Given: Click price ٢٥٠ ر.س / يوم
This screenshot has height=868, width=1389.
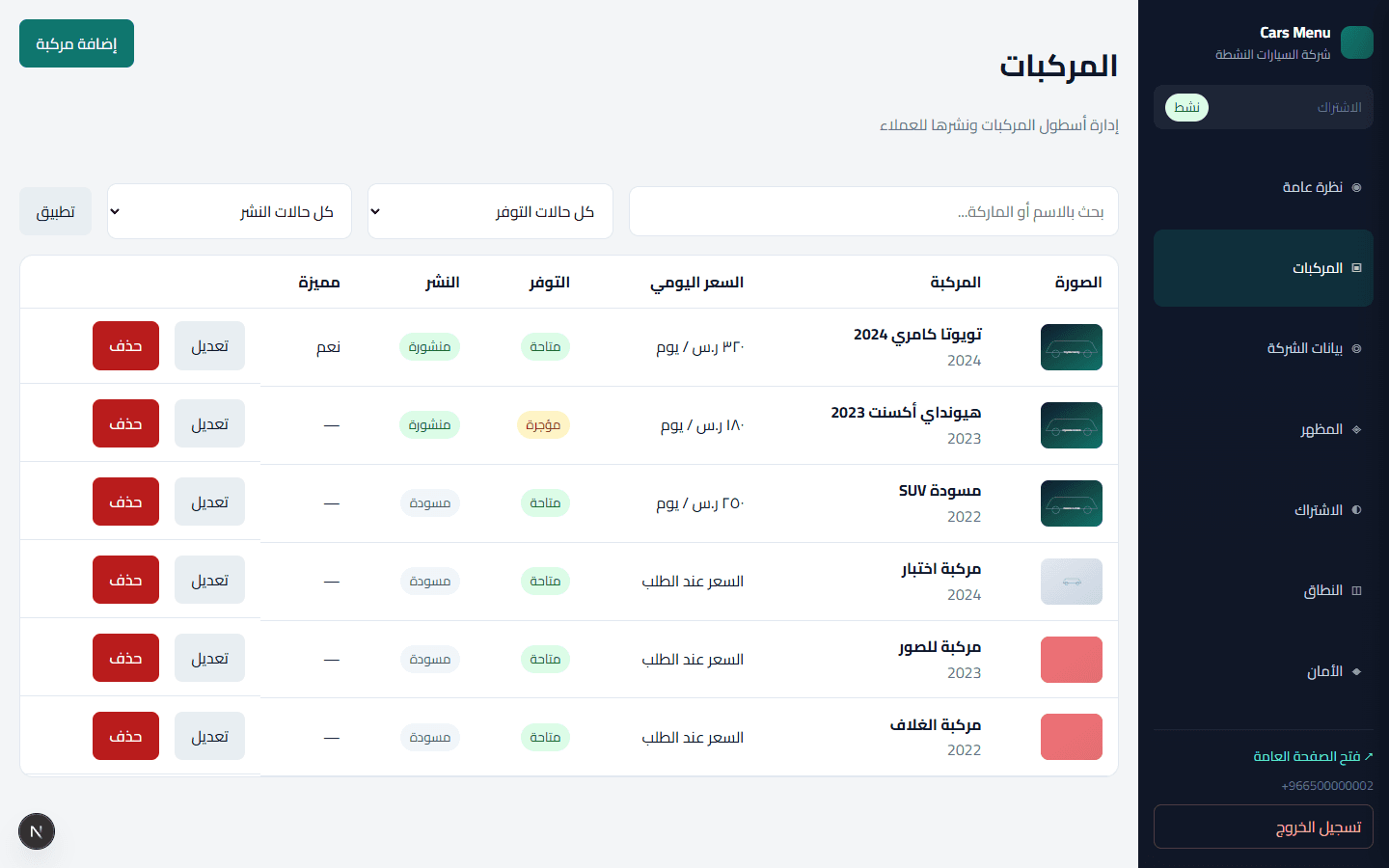Looking at the screenshot, I should (700, 502).
